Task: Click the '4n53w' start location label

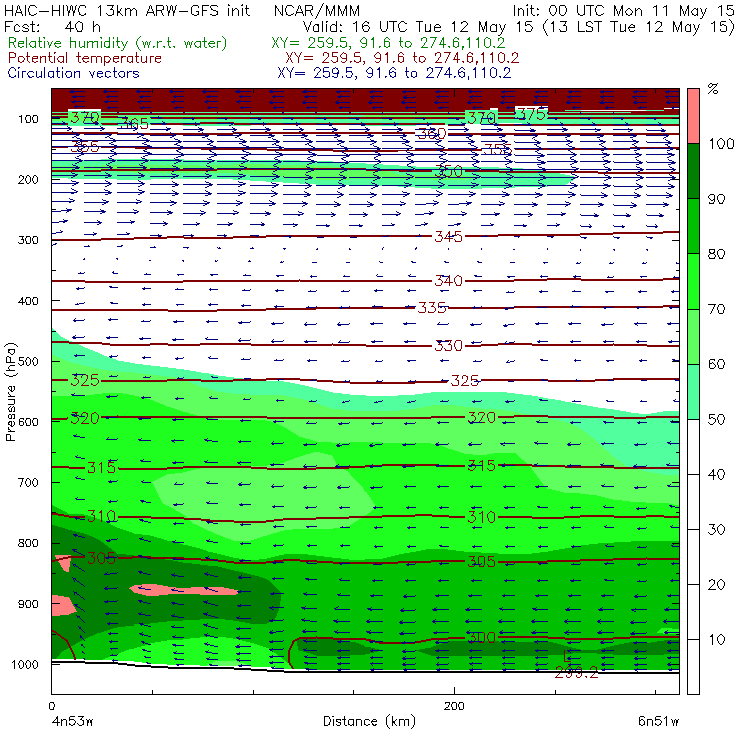Action: (x=72, y=722)
